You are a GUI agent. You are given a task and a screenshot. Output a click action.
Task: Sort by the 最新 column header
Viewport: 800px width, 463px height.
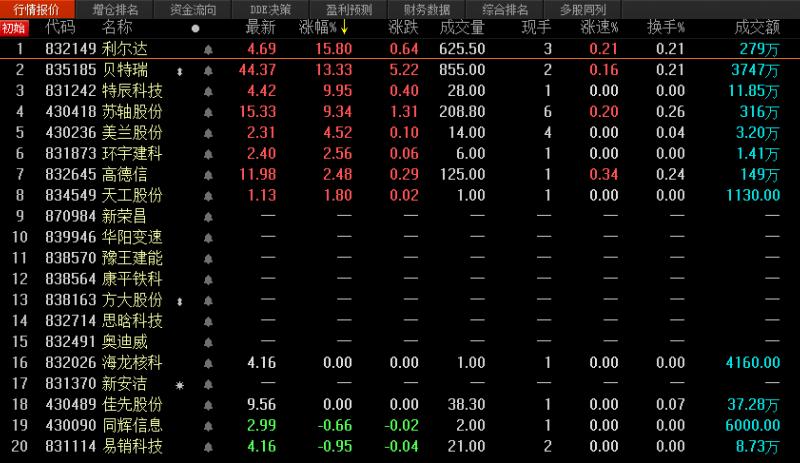(261, 27)
